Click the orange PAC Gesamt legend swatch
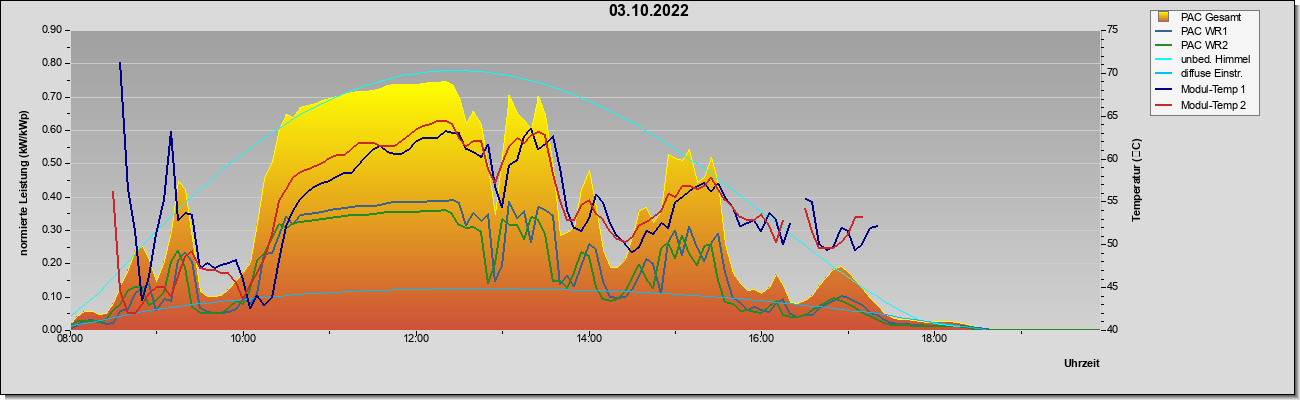 pyautogui.click(x=1164, y=16)
